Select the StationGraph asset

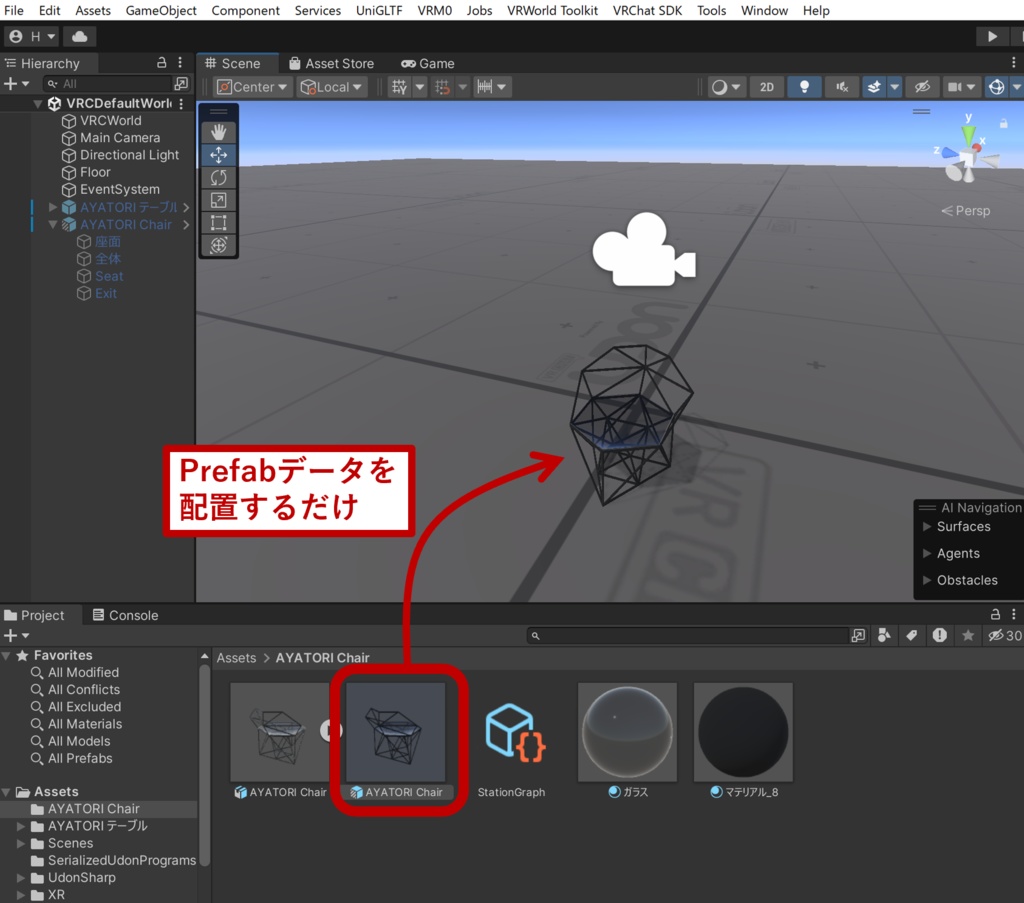(x=511, y=742)
